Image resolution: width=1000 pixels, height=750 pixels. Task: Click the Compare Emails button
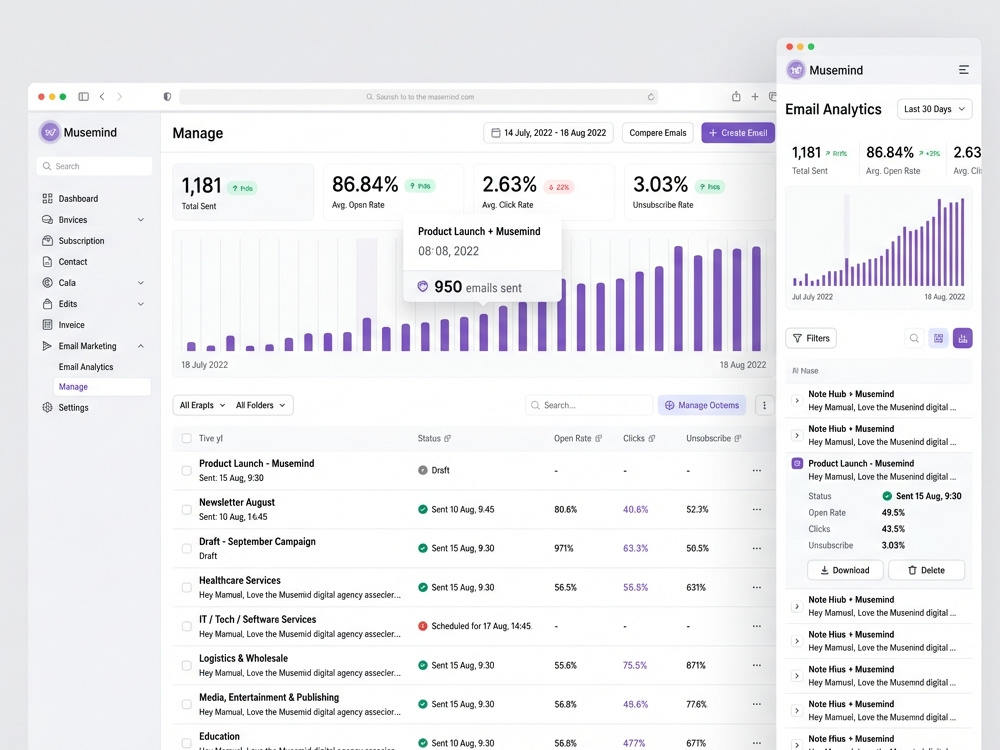pos(658,133)
